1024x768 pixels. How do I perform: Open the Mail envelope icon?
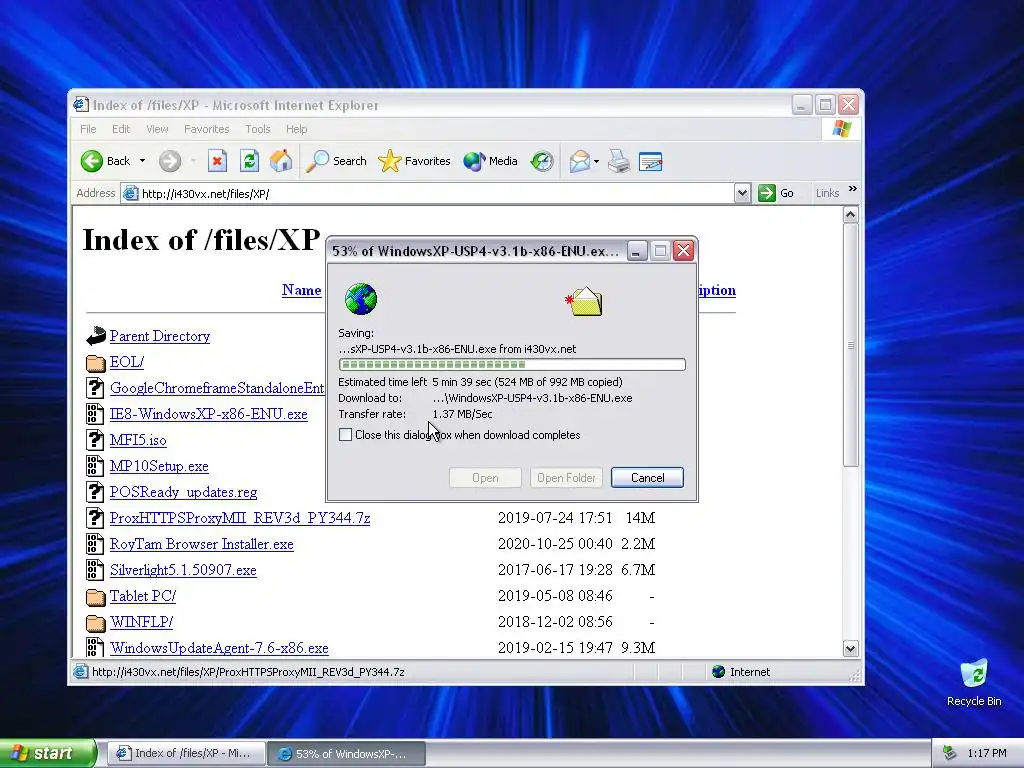pos(579,161)
